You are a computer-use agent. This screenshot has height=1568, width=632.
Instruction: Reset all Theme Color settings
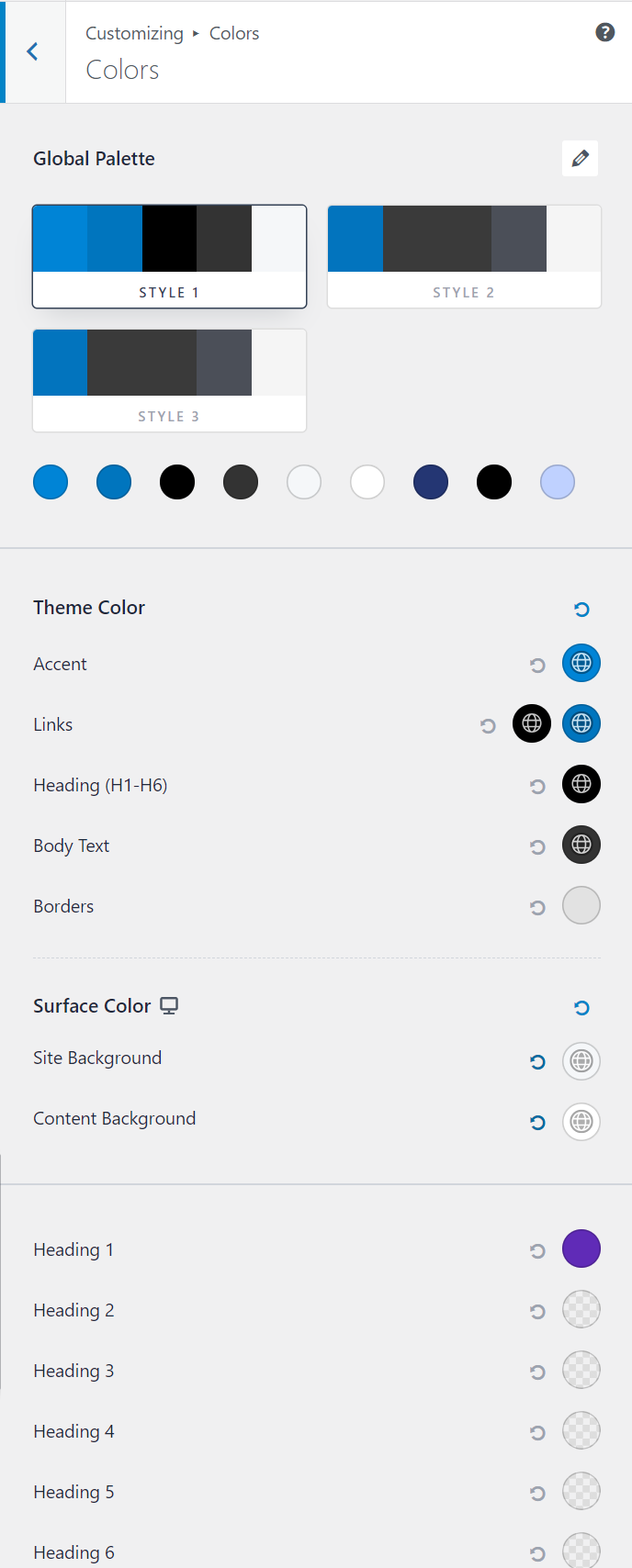(x=581, y=609)
